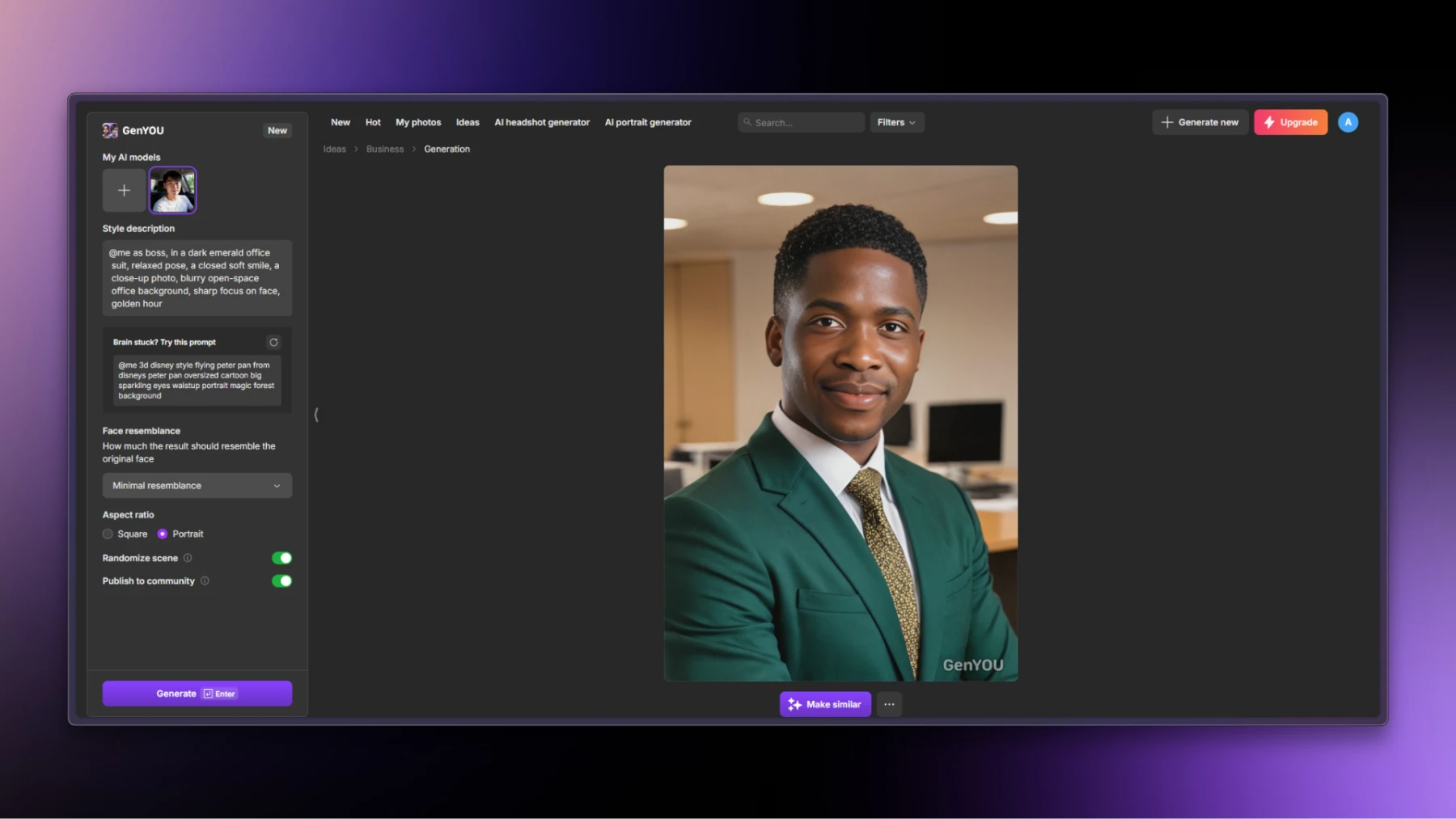Select the Portrait aspect ratio

(x=163, y=534)
